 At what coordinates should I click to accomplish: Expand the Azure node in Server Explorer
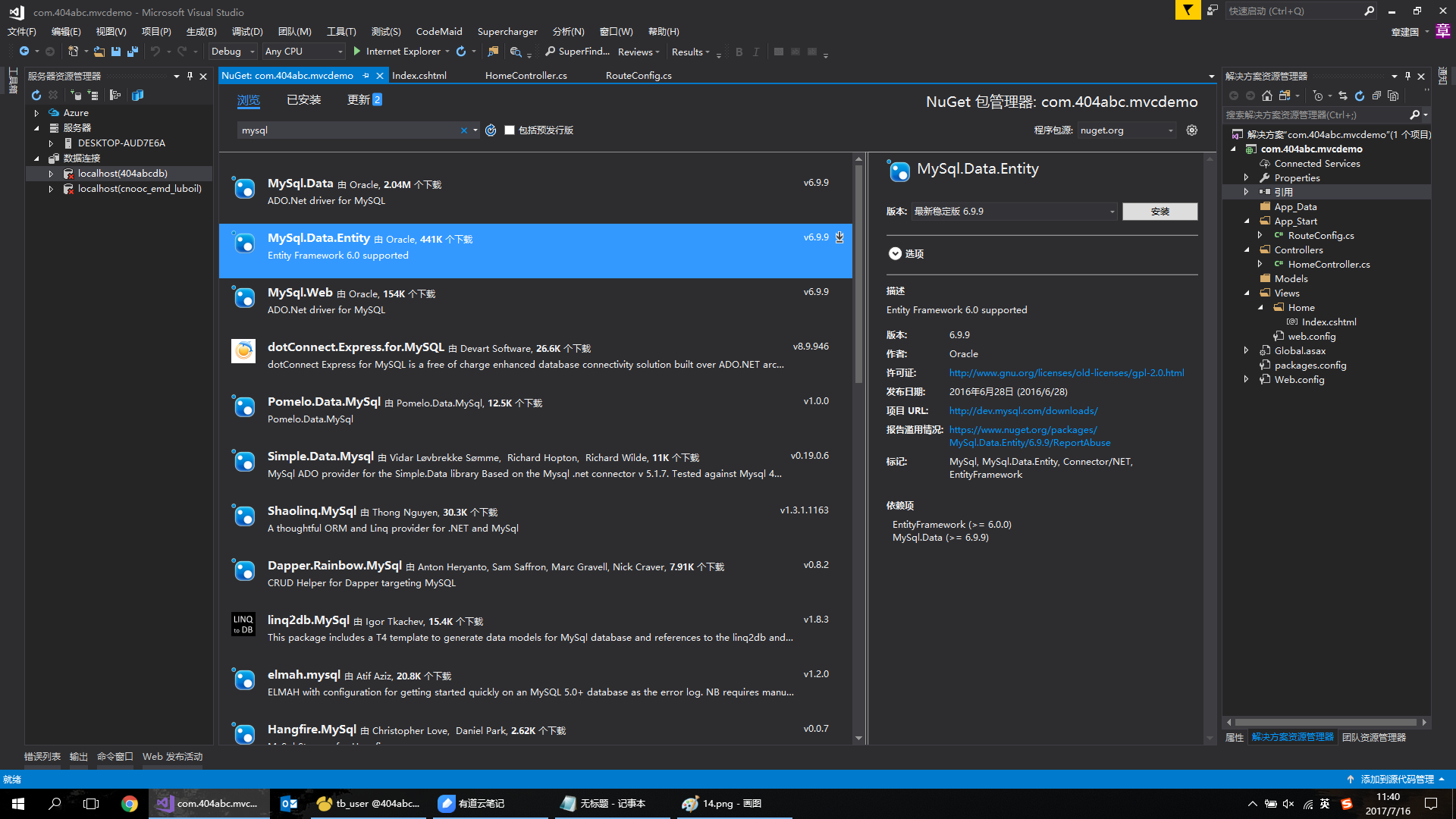(36, 113)
